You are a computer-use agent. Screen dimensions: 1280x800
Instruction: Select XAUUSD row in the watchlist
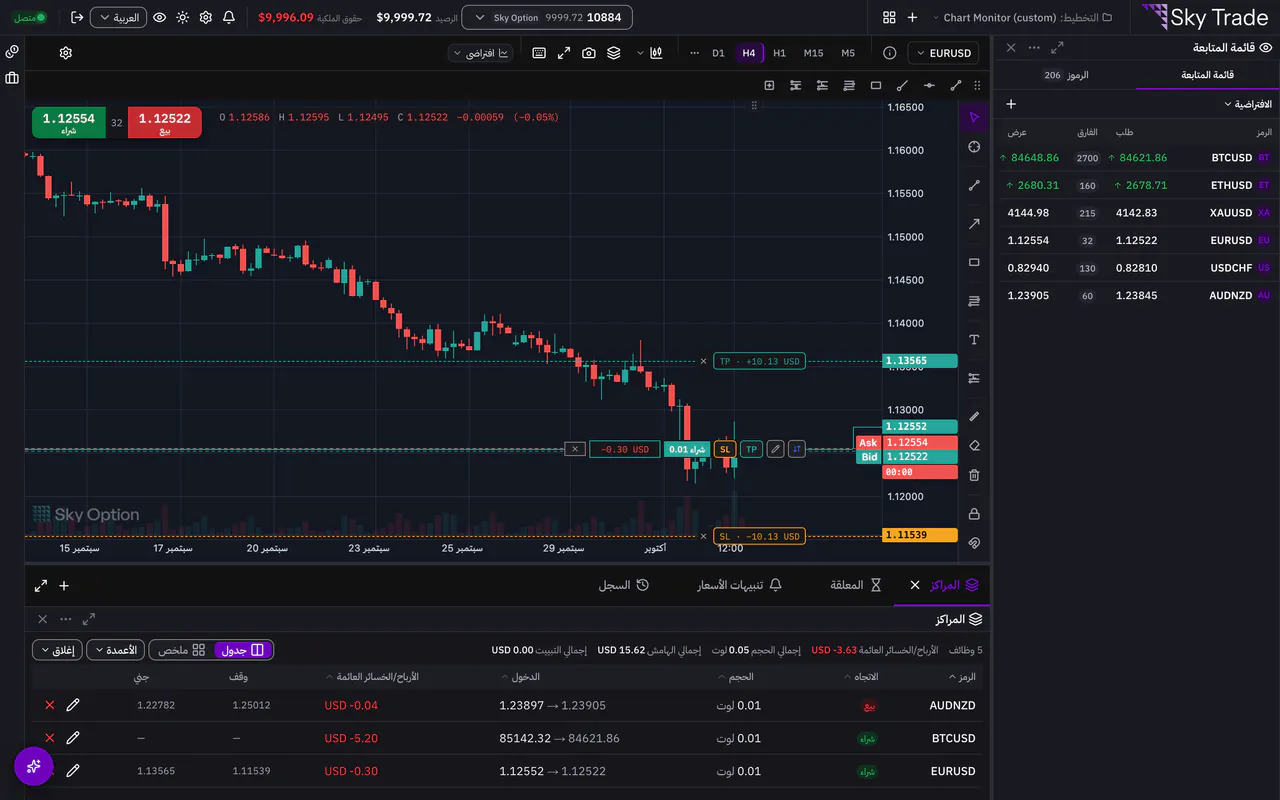(1137, 213)
